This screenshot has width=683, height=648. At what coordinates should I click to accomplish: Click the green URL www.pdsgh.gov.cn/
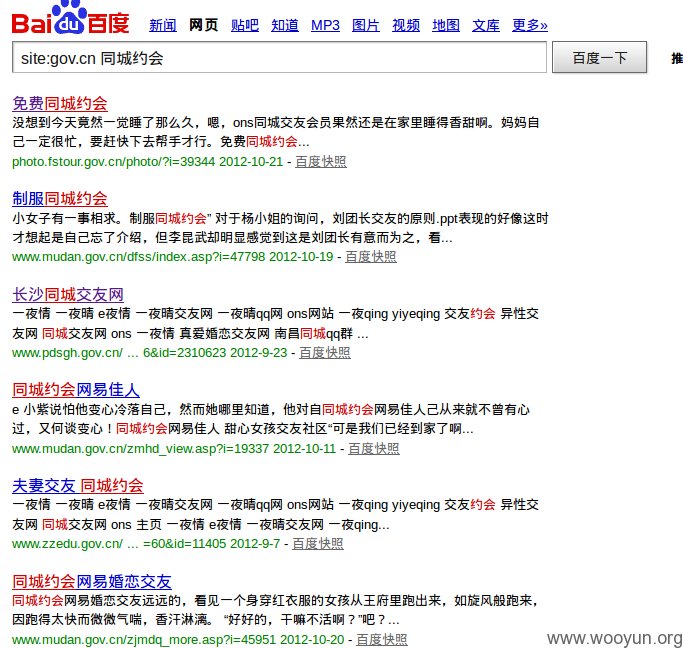point(68,353)
